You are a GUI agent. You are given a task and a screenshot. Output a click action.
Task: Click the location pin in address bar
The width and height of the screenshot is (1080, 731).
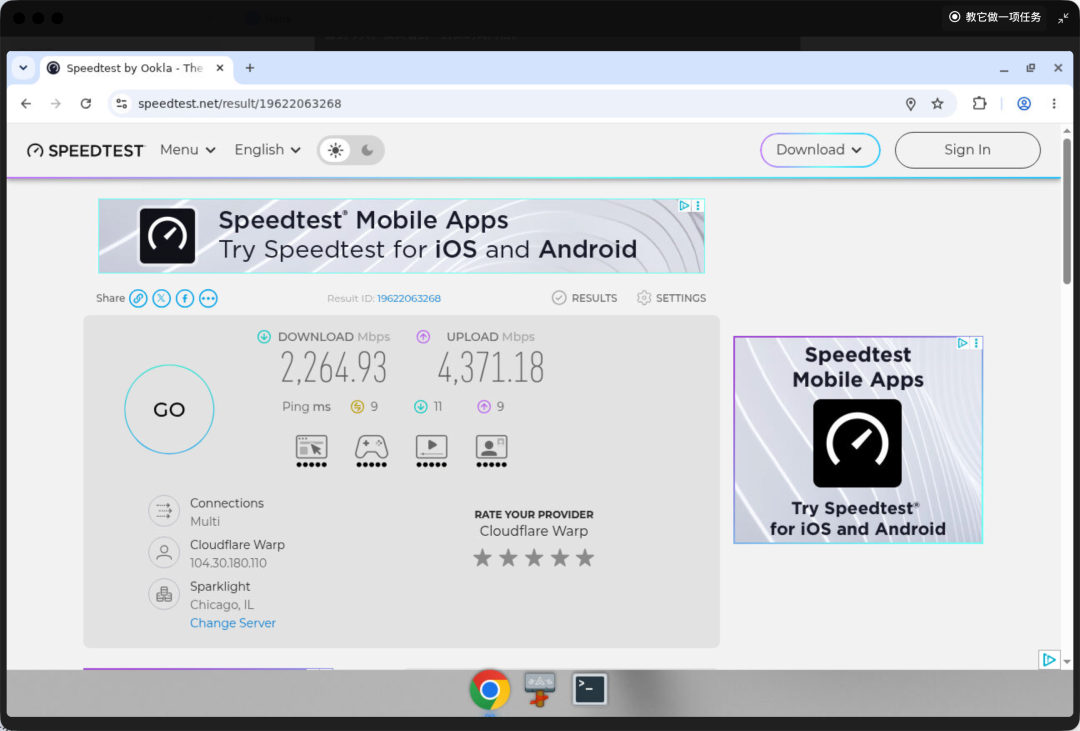click(x=911, y=104)
